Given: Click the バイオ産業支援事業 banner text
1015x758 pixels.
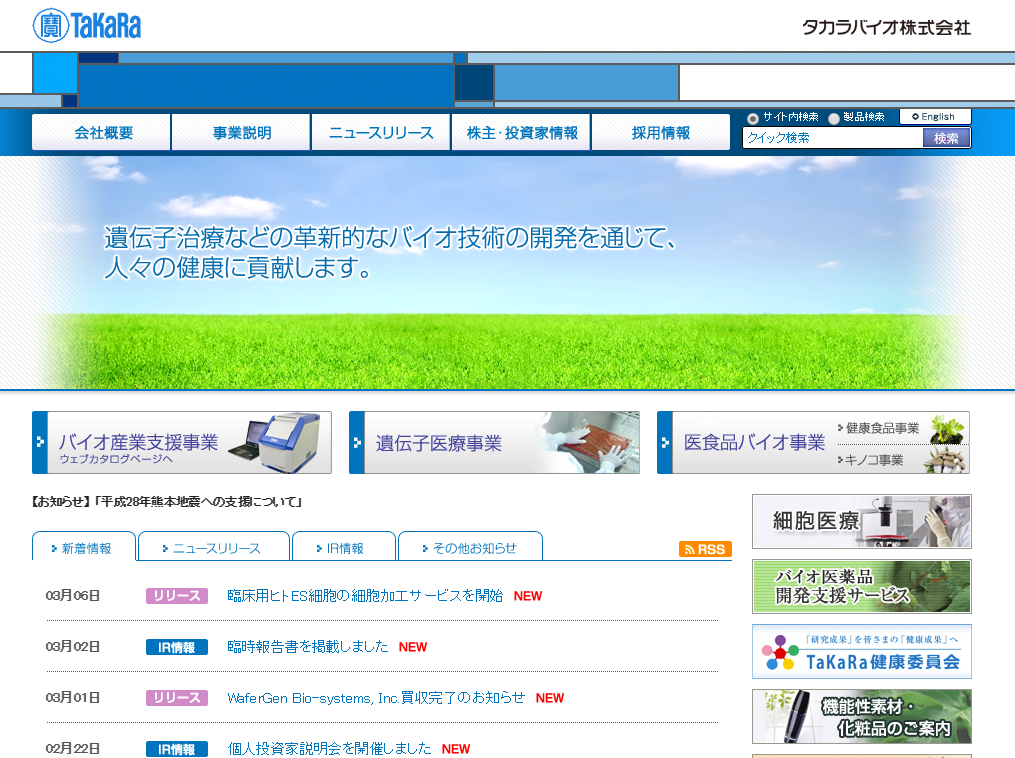Looking at the screenshot, I should [138, 442].
